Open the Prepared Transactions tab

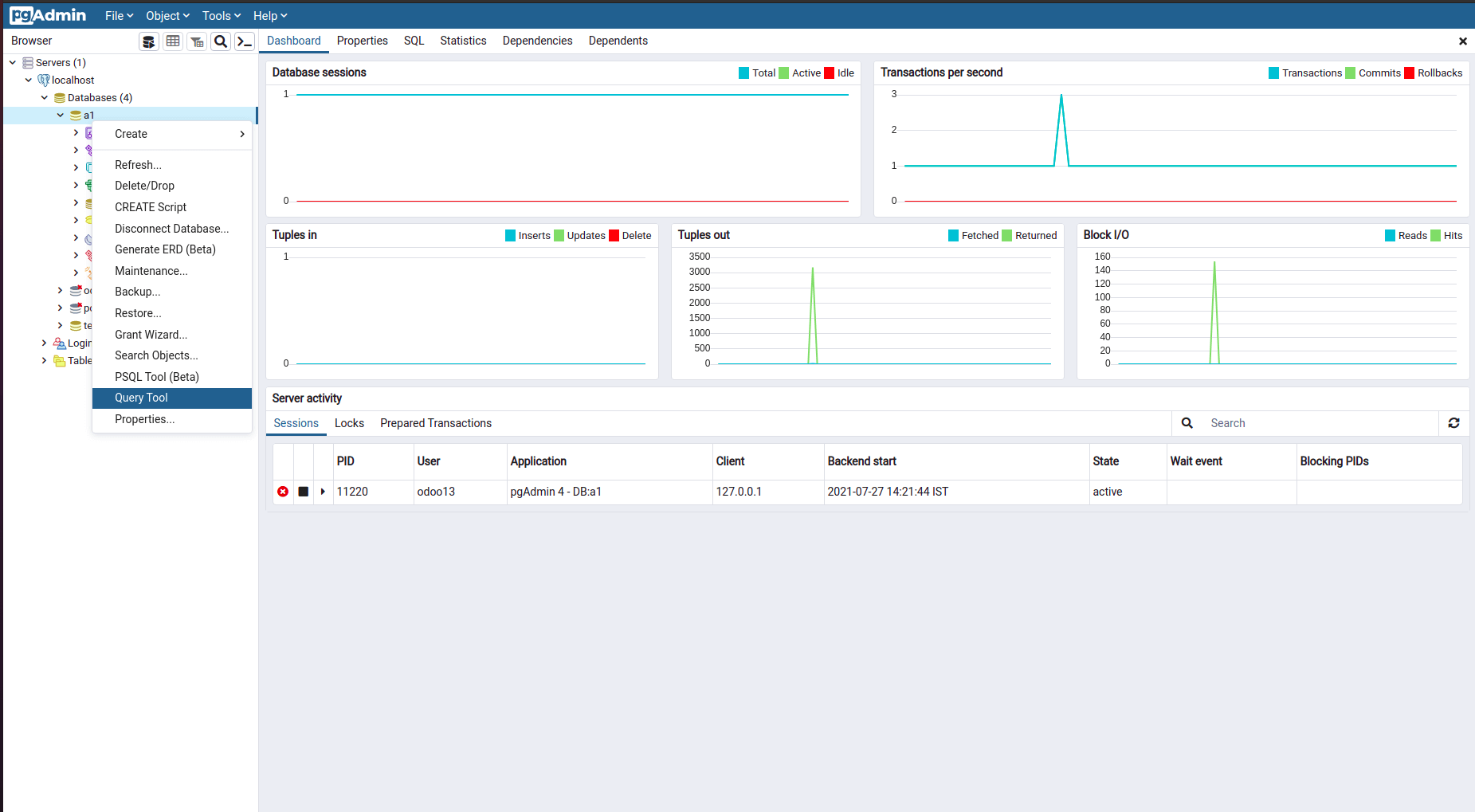point(435,423)
